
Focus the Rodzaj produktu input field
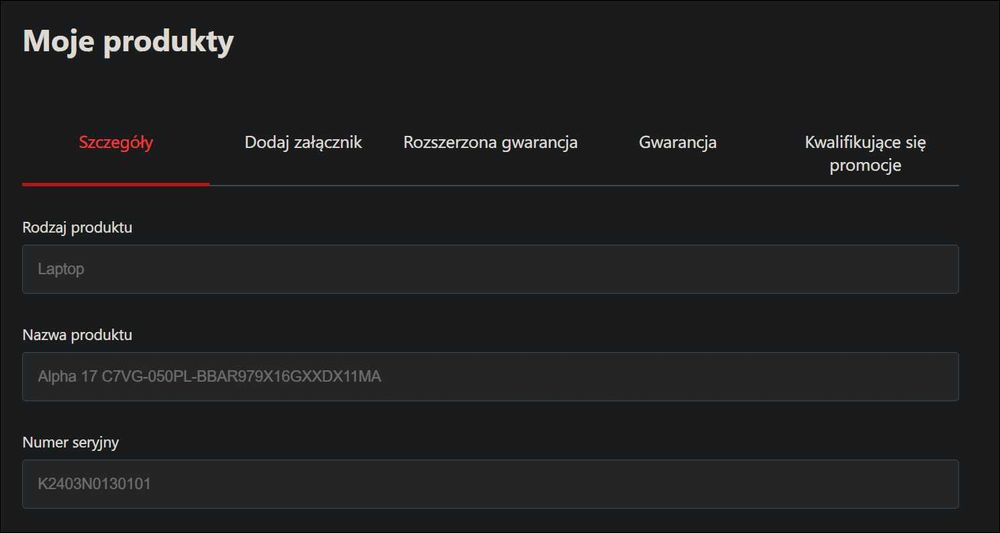(490, 269)
